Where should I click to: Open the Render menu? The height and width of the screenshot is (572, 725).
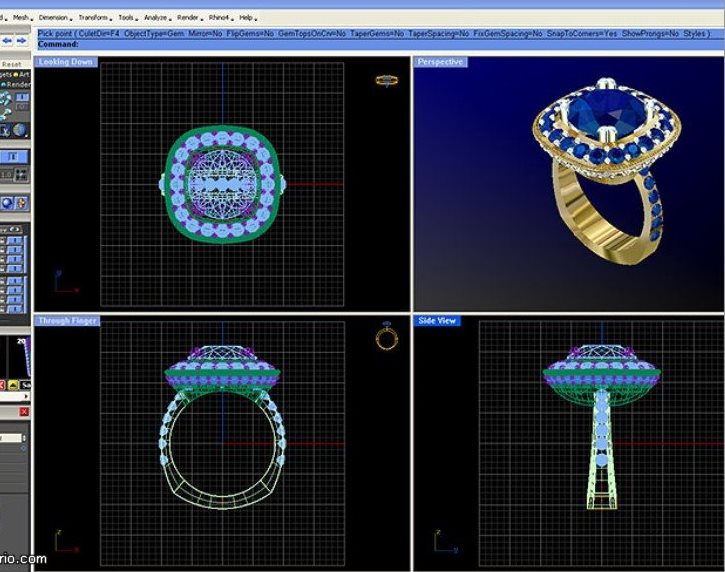[x=188, y=17]
